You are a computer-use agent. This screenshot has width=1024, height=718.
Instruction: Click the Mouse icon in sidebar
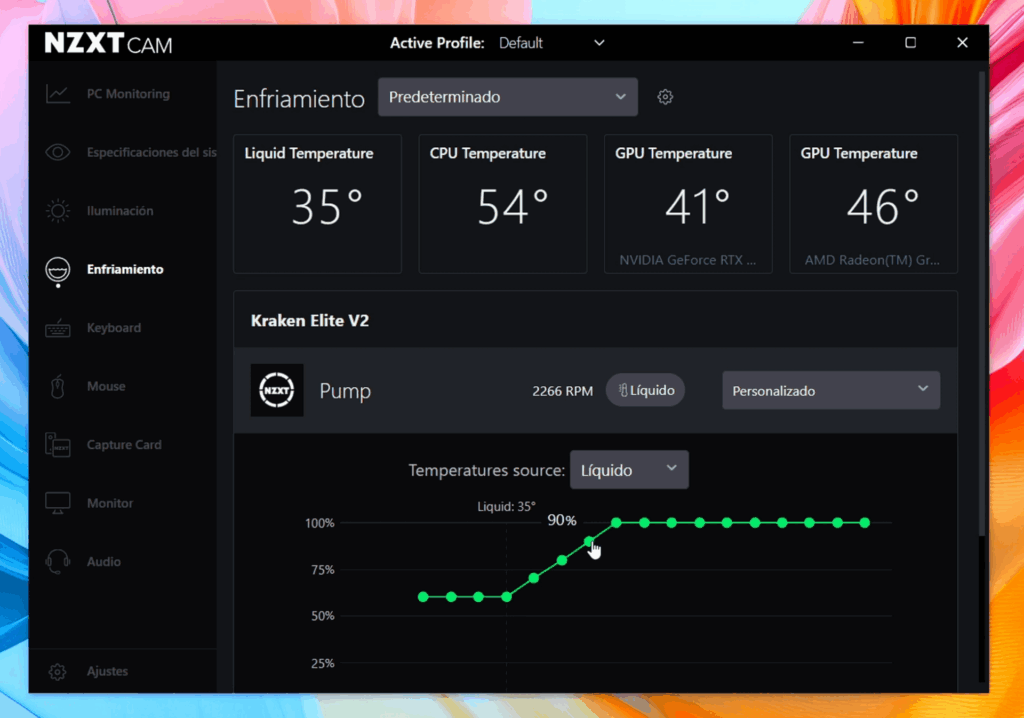pos(57,386)
